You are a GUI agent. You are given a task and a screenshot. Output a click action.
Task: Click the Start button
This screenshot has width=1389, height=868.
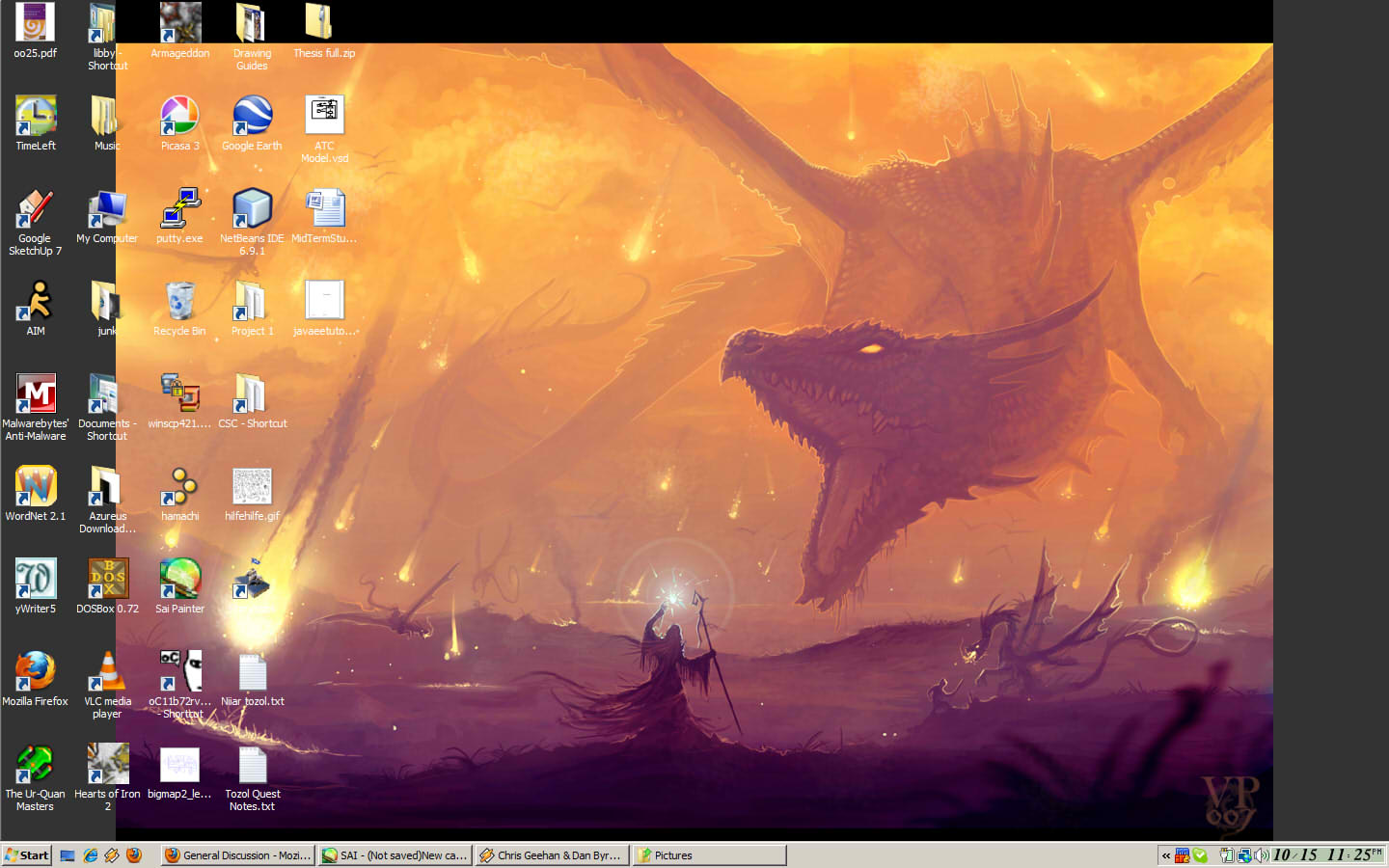coord(27,855)
